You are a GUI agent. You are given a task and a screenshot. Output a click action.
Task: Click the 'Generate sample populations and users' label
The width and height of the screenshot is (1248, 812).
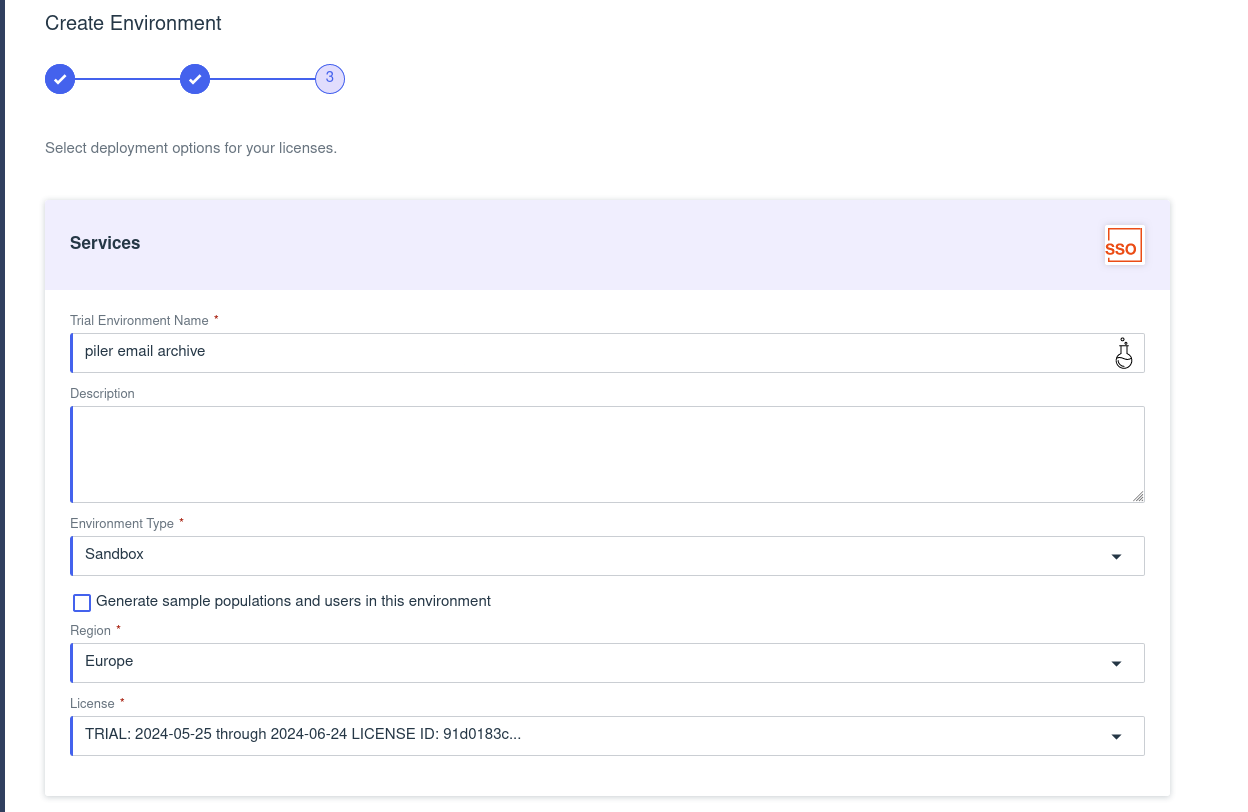point(293,602)
